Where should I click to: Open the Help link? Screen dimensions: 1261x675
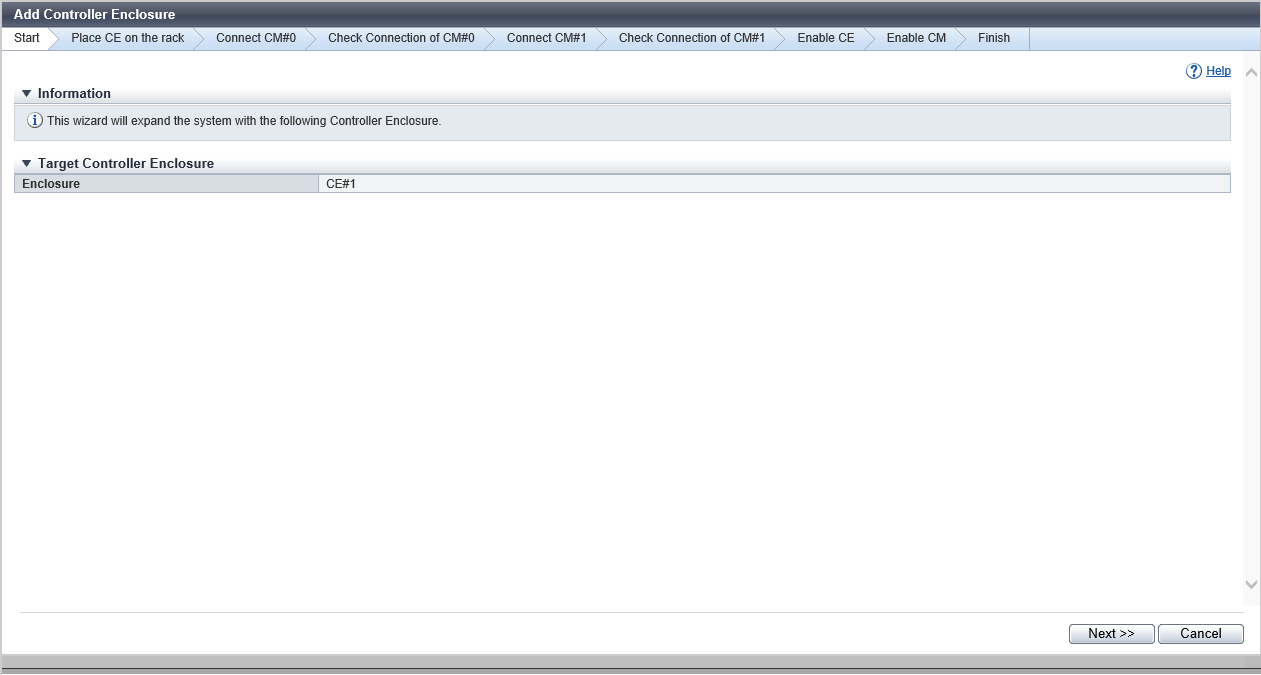[1218, 71]
